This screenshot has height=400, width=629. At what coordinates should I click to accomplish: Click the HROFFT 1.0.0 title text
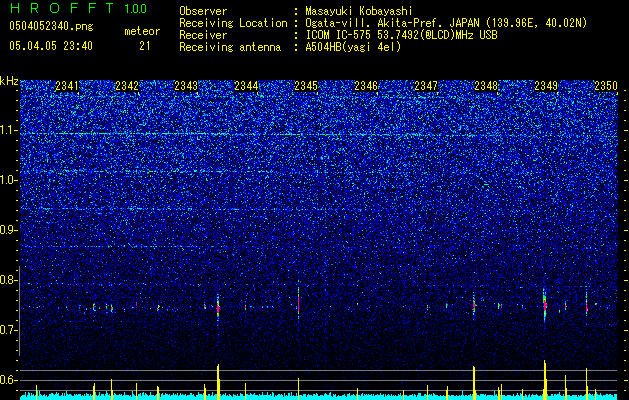coord(78,8)
